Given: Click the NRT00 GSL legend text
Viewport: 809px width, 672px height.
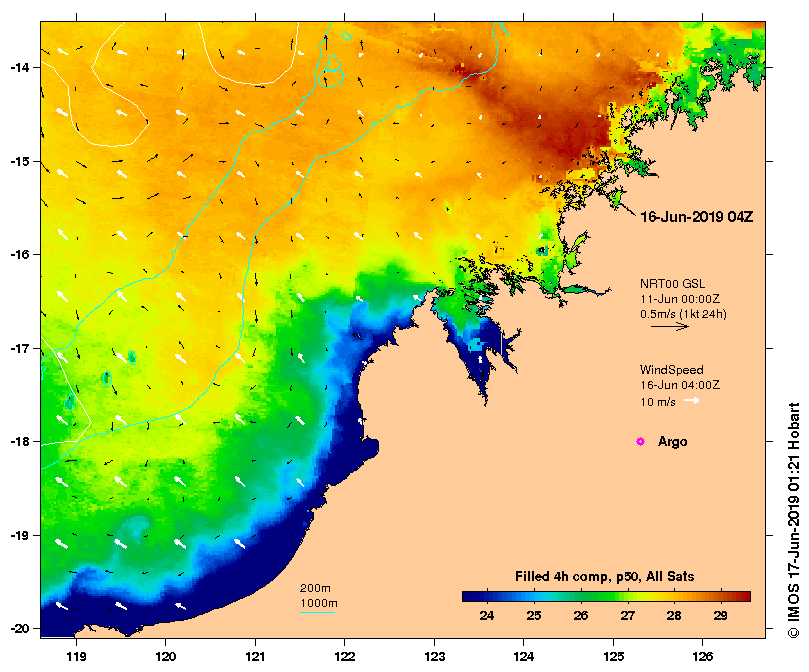Looking at the screenshot, I should [672, 284].
